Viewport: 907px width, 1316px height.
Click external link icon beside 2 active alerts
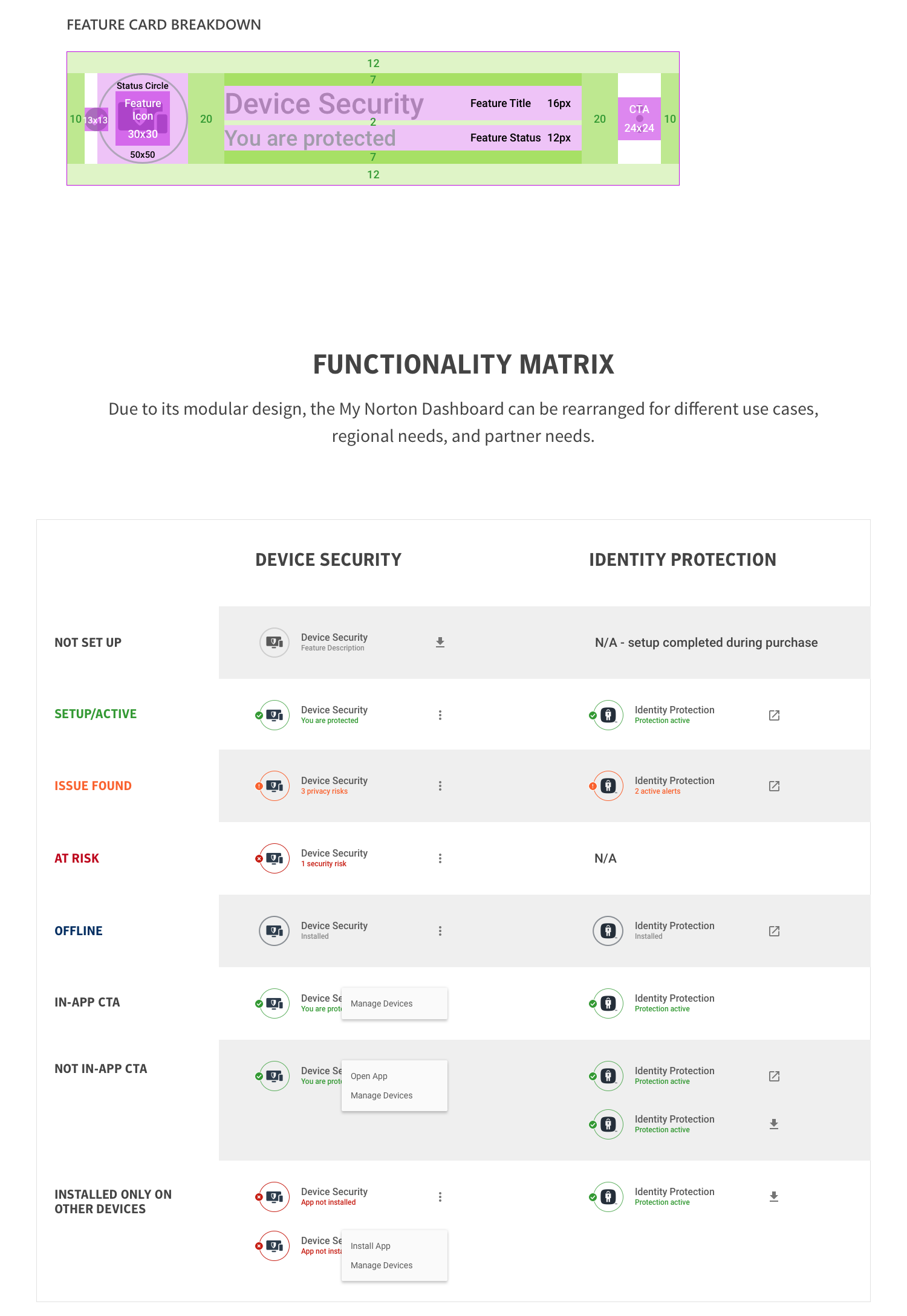pos(774,786)
